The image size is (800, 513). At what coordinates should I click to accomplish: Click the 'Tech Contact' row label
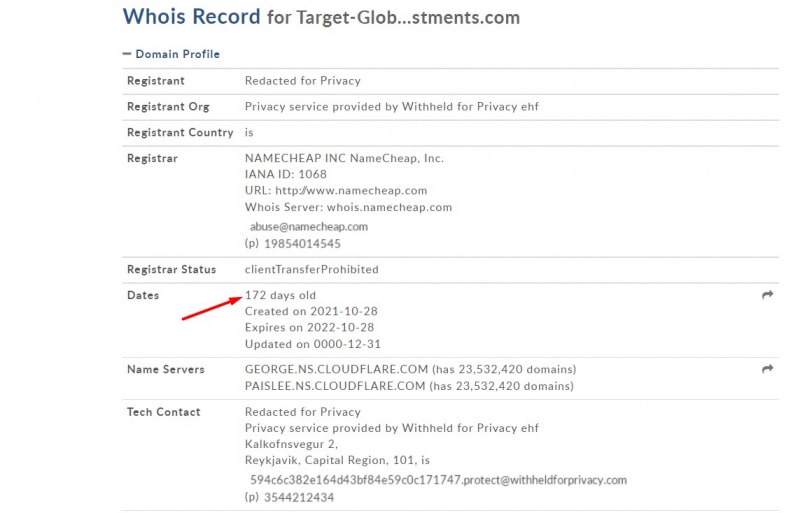click(x=163, y=412)
